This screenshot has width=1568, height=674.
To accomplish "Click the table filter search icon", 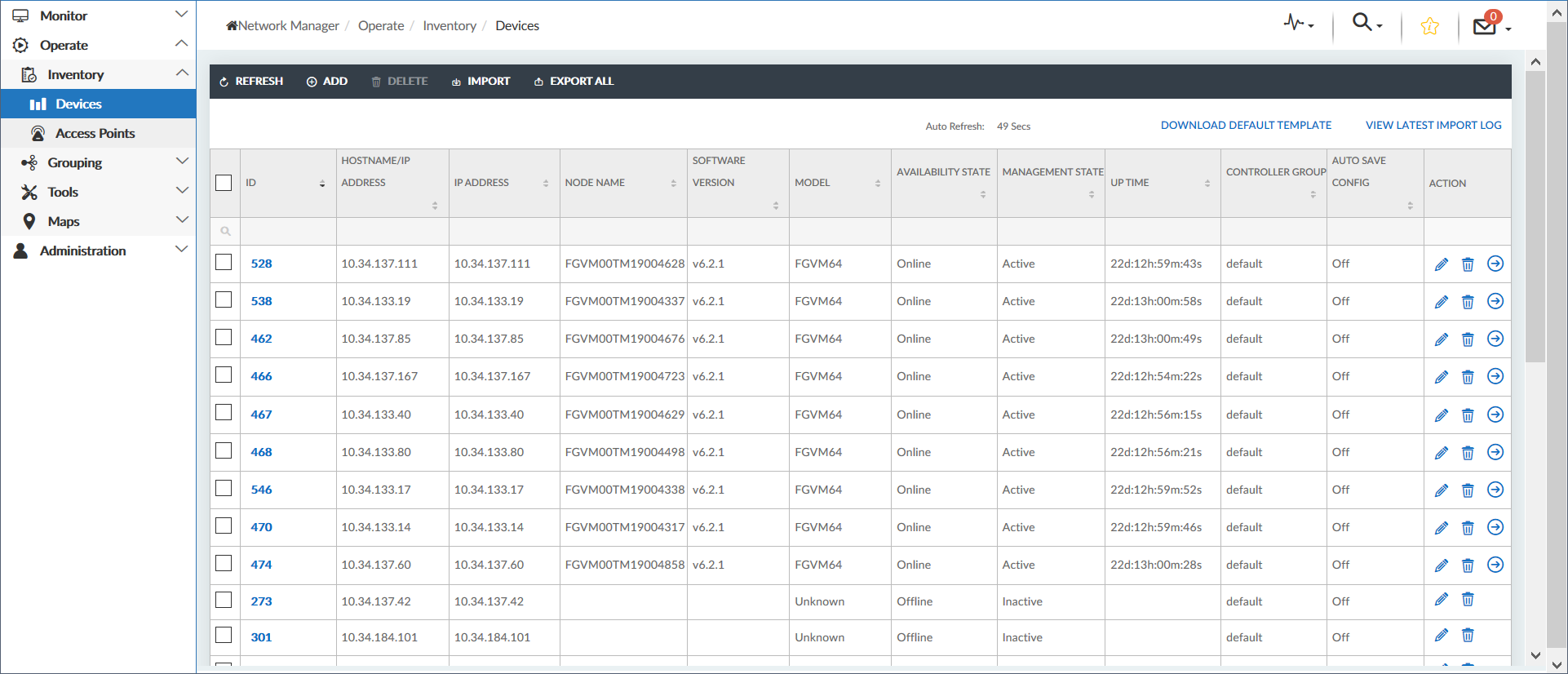I will [225, 232].
